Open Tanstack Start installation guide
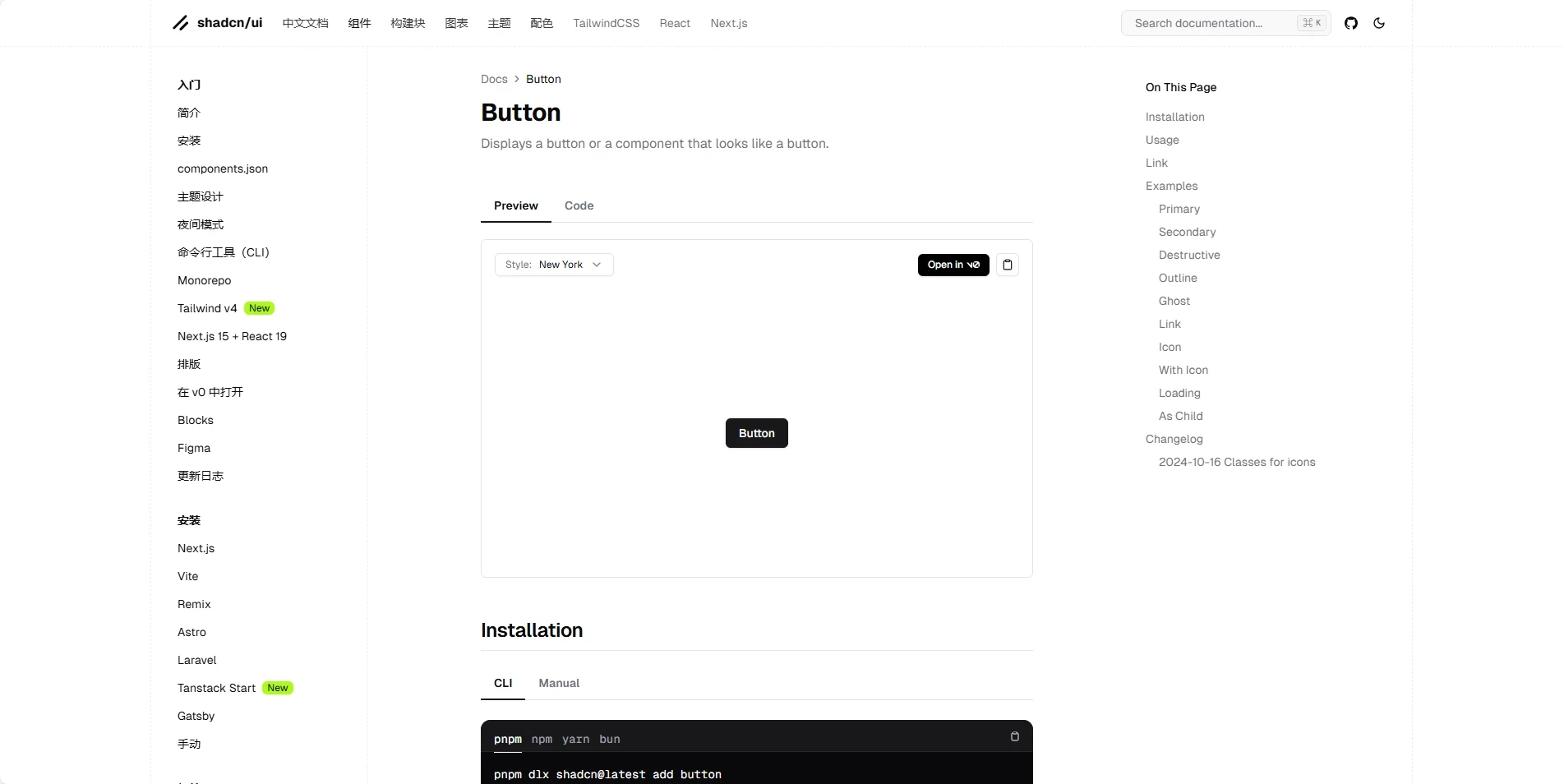Screen dimensions: 1564x784 [x=216, y=688]
